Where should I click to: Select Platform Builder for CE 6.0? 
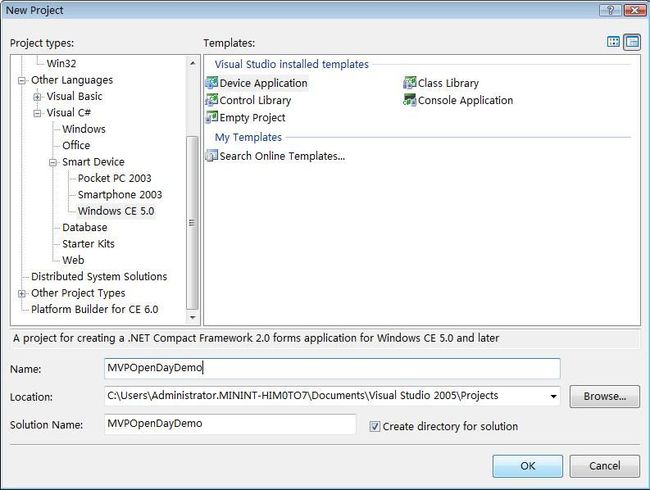coord(95,309)
